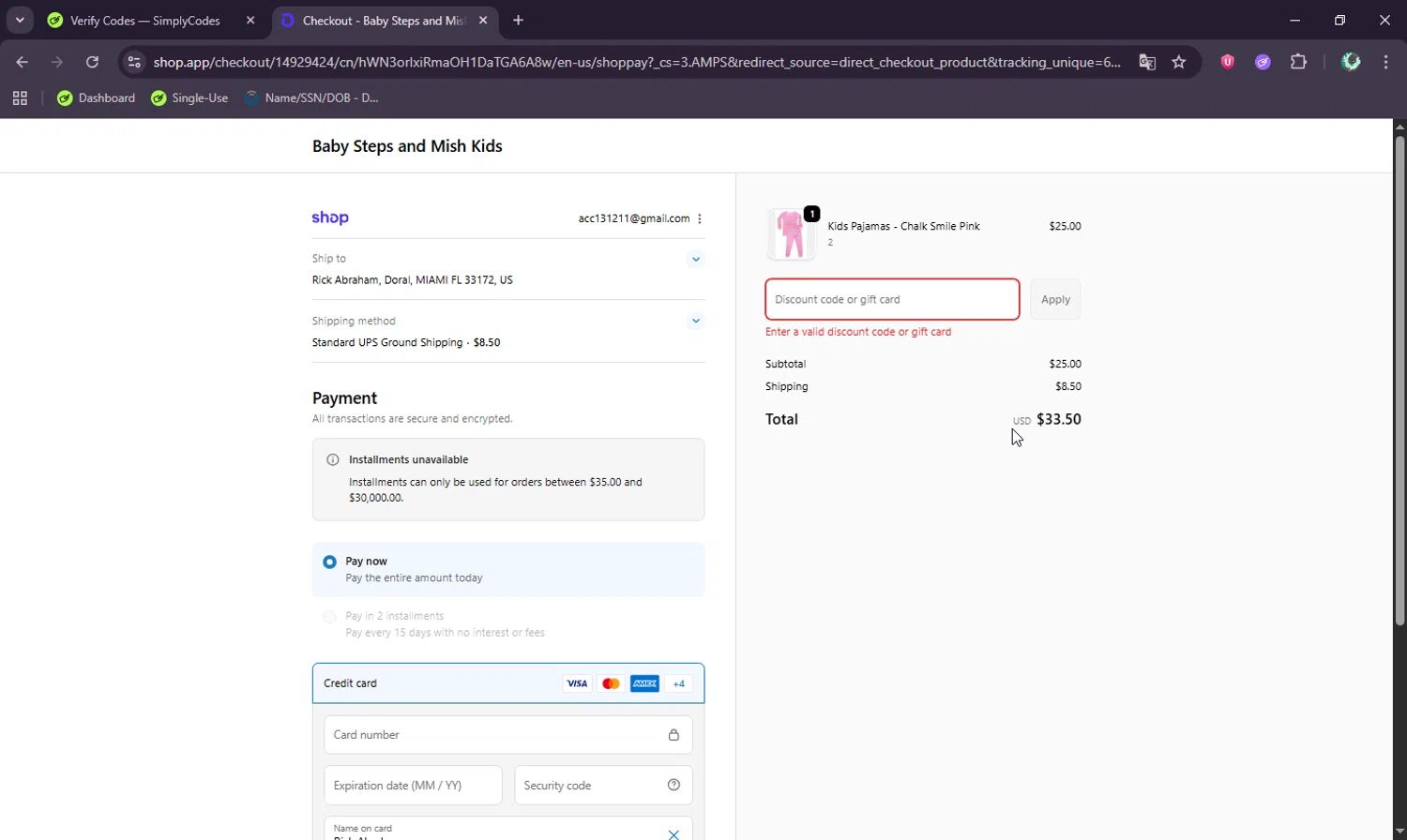
Task: Open translate page icon
Action: point(1147,62)
